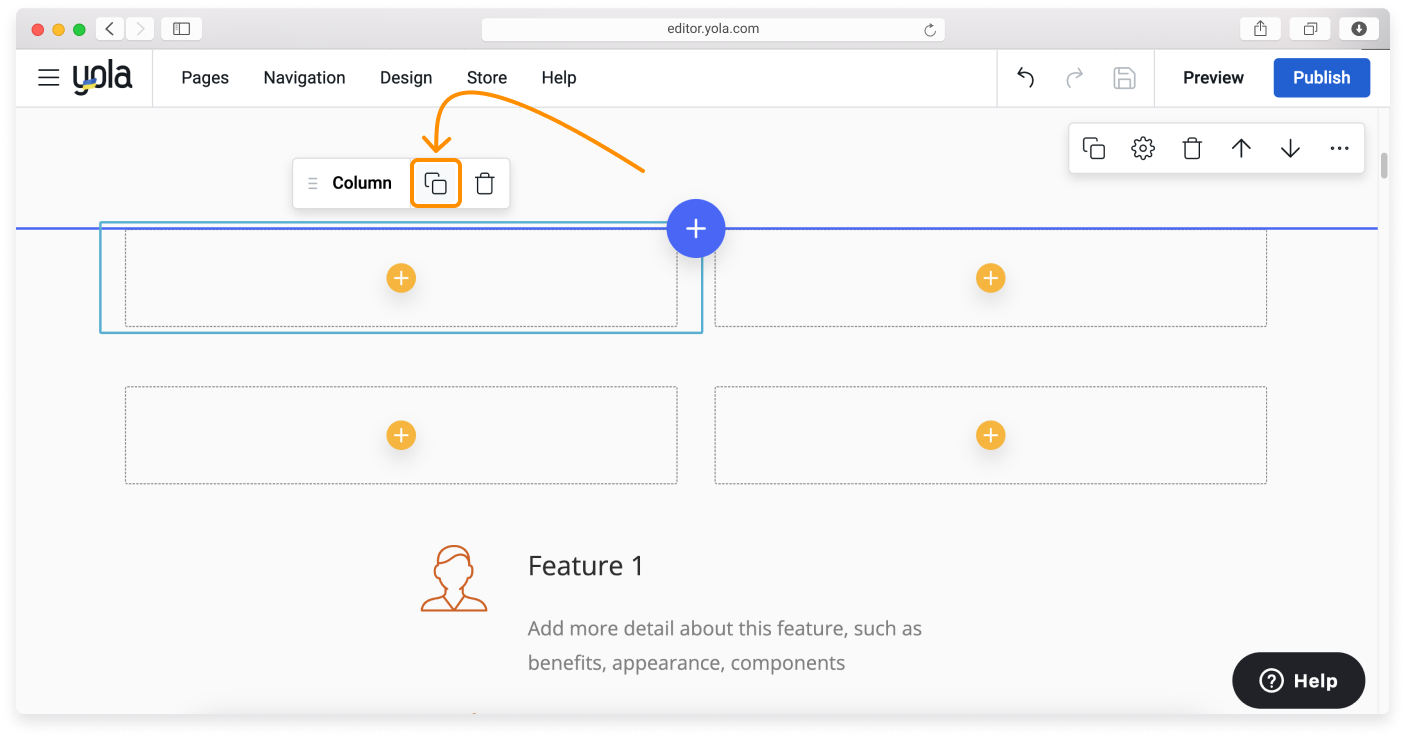Click the undo arrow icon
1406x738 pixels.
pos(1025,78)
